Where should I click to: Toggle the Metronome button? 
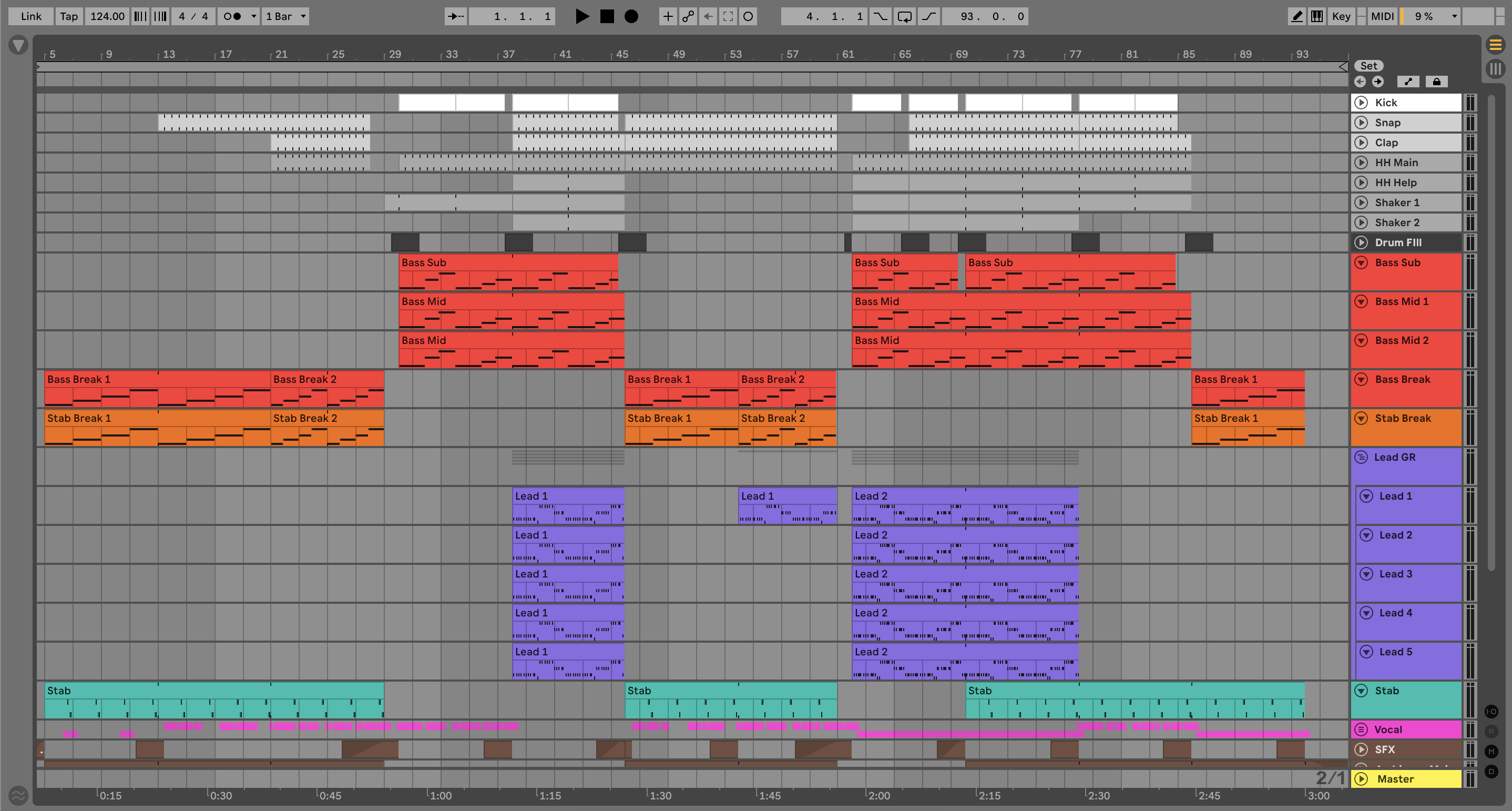point(233,16)
